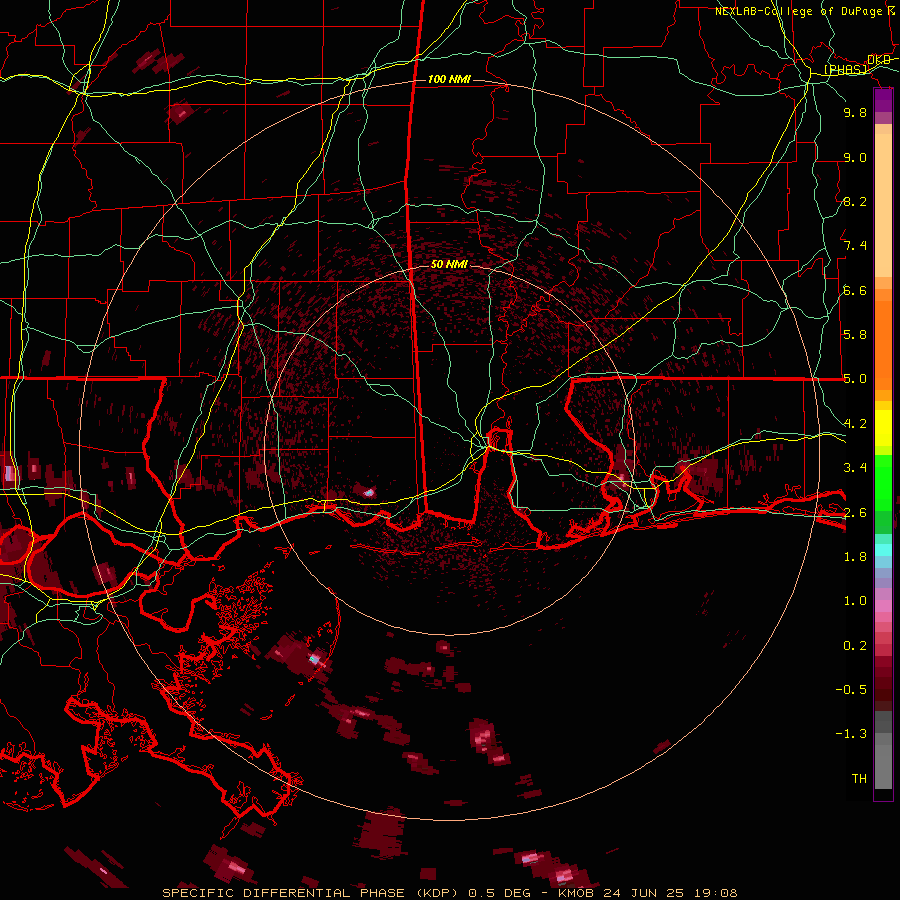Click the 9.8 value on the color scale

pyautogui.click(x=855, y=112)
